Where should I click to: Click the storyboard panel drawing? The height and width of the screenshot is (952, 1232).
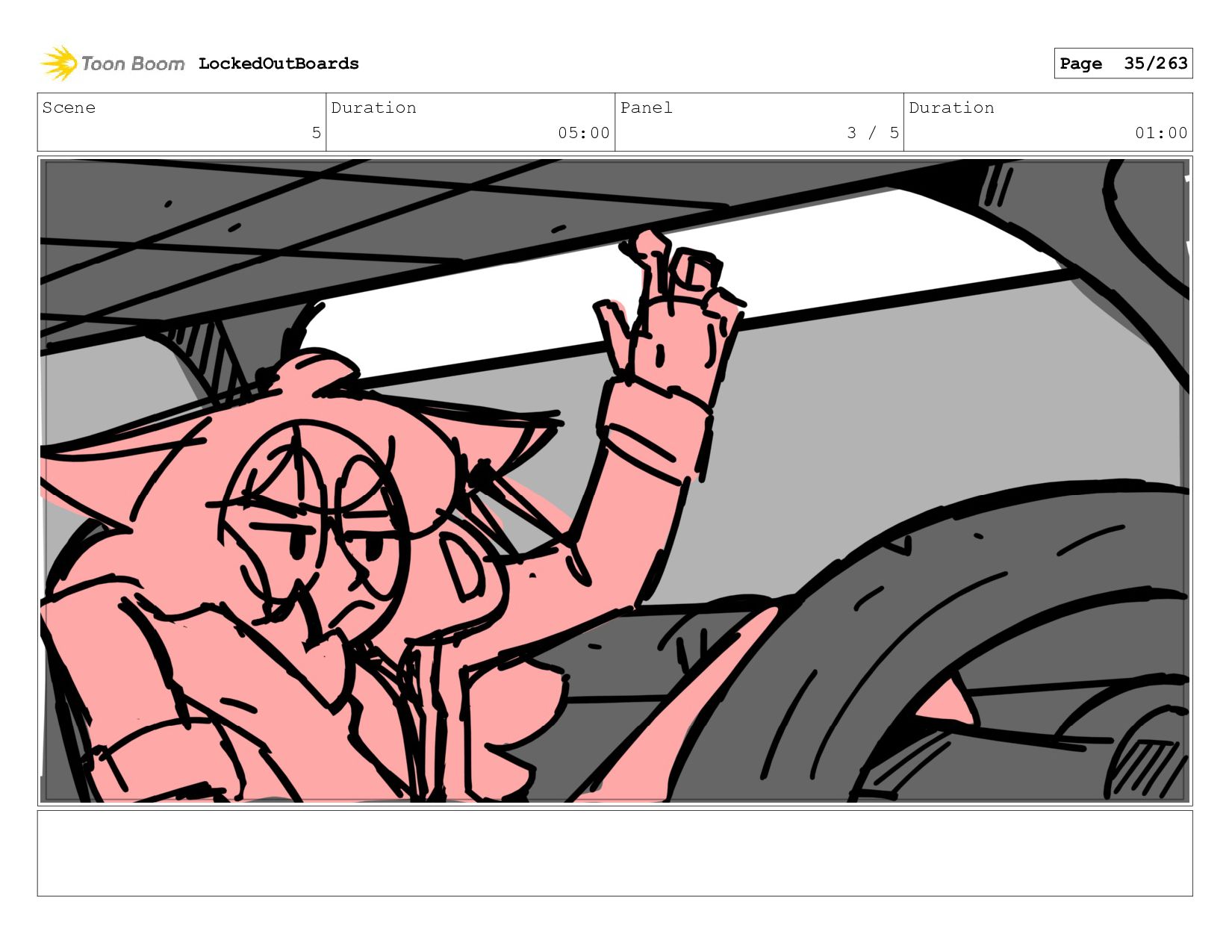click(x=615, y=481)
